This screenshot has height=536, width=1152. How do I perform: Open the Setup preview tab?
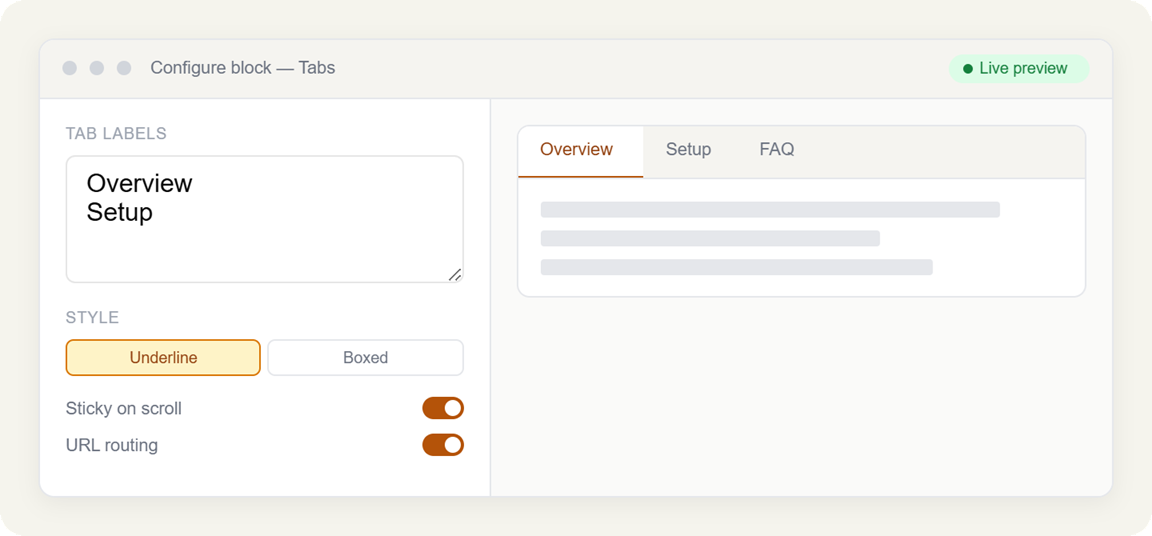pos(688,151)
